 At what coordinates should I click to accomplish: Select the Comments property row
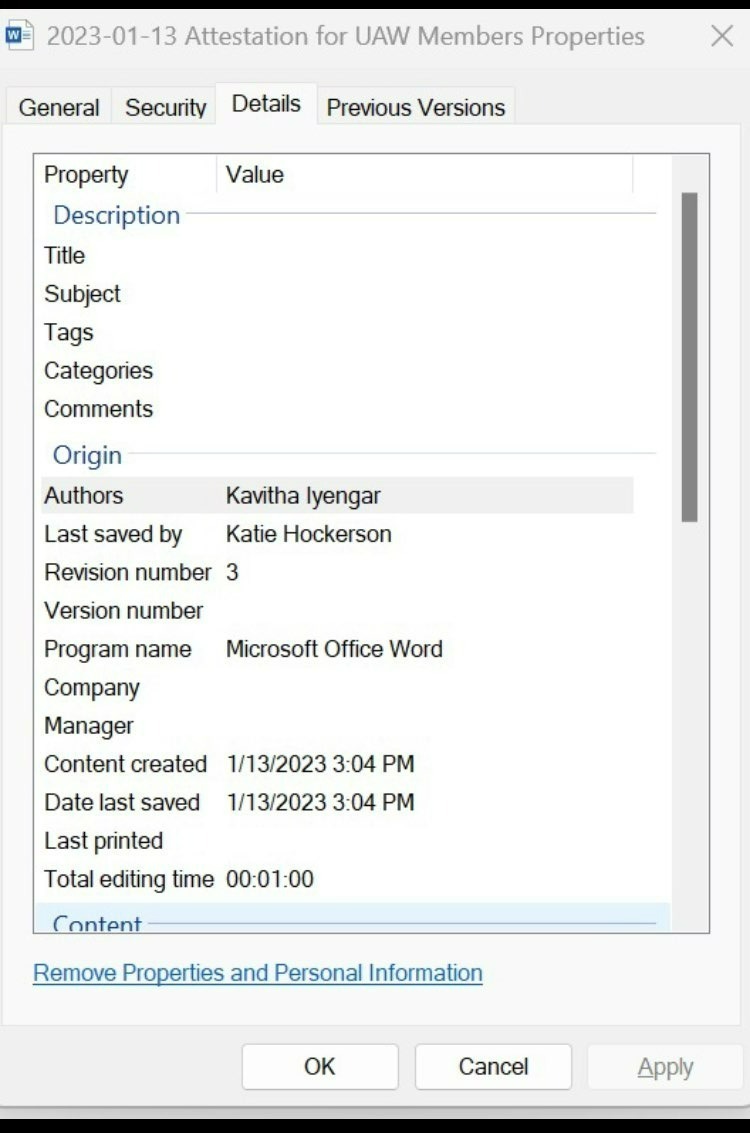337,408
